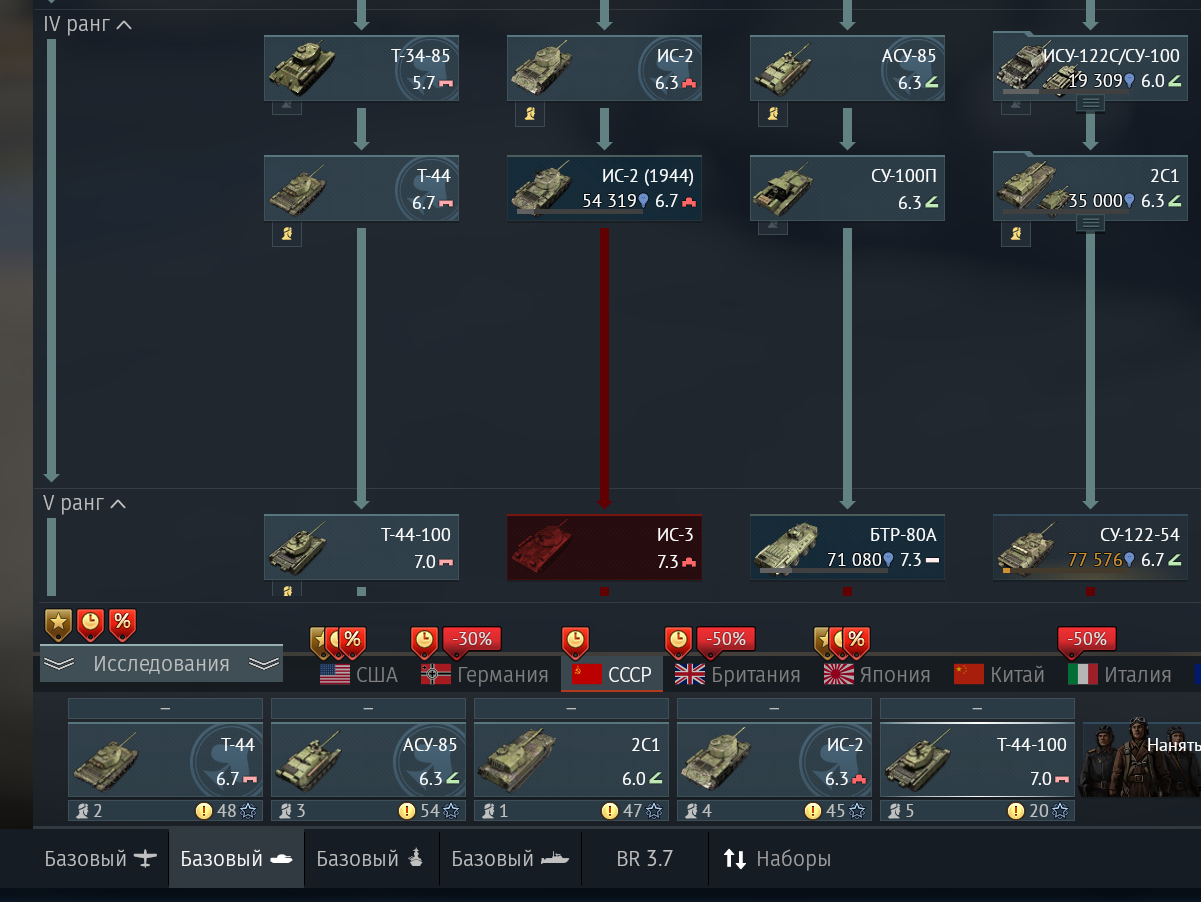Image resolution: width=1201 pixels, height=902 pixels.
Task: Click the Нанять crew recruit button
Action: point(1142,746)
